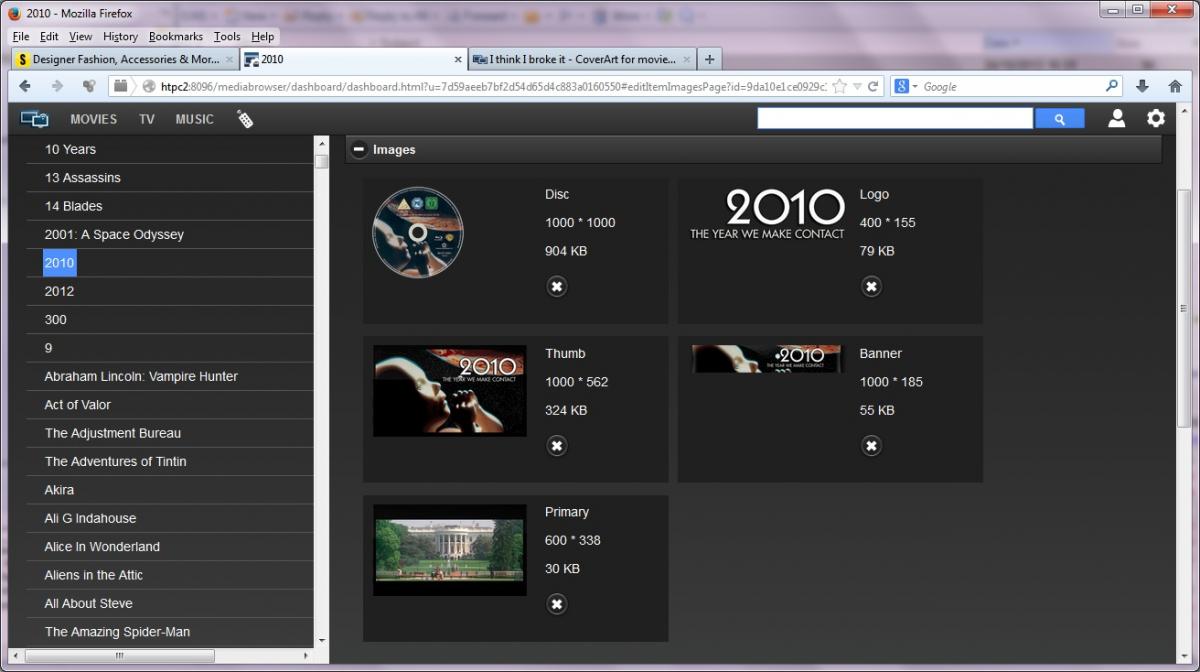Delete the Logo image
Image resolution: width=1200 pixels, height=672 pixels.
click(871, 287)
